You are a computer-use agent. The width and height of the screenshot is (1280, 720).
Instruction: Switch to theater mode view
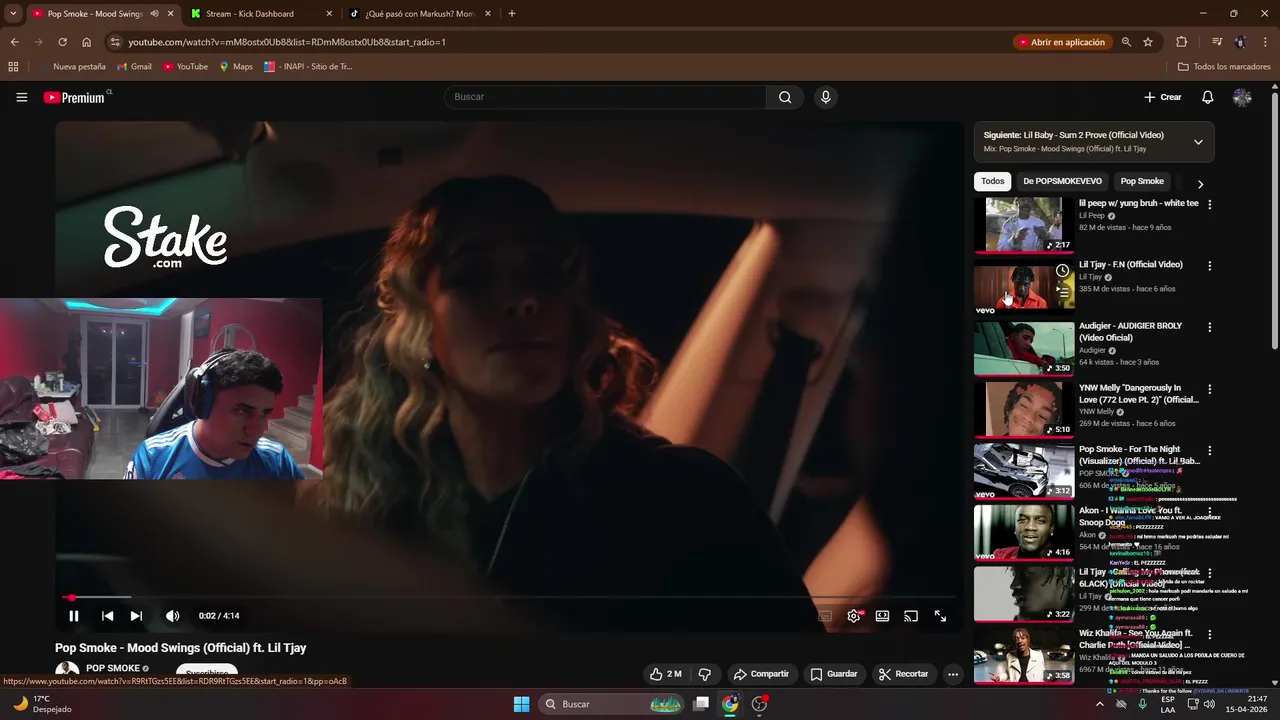(882, 616)
